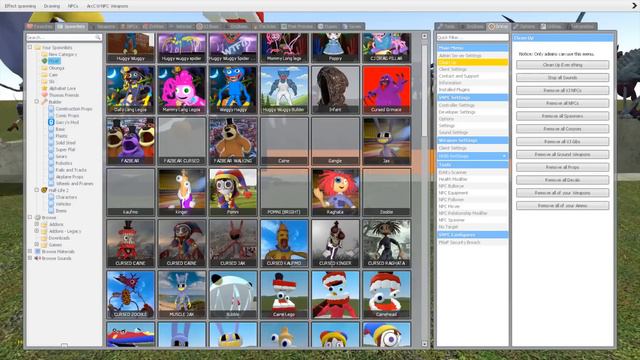Spawn the Gangle icon
This screenshot has height=360, width=640.
pos(336,141)
